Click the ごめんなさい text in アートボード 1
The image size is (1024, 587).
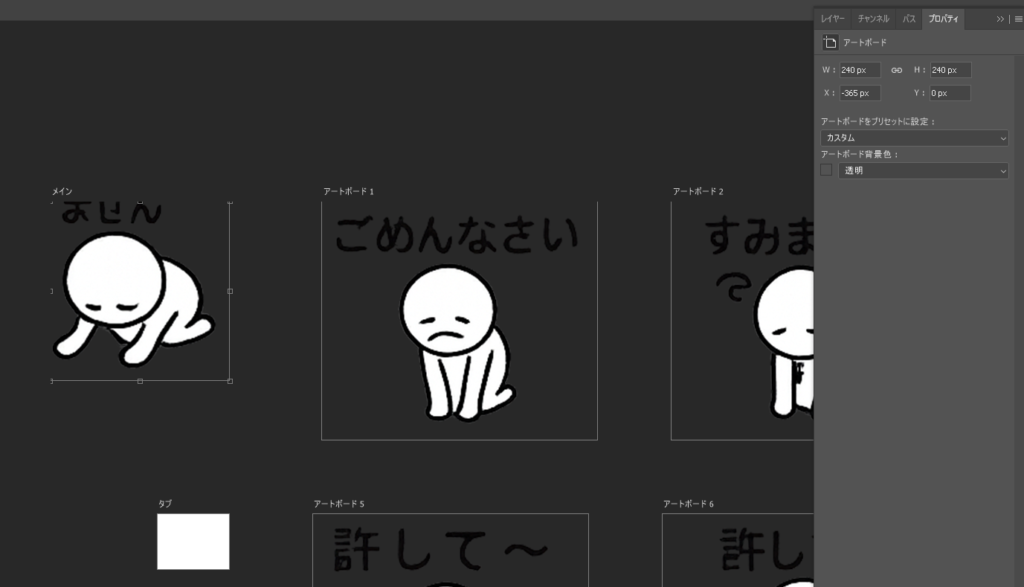(456, 237)
